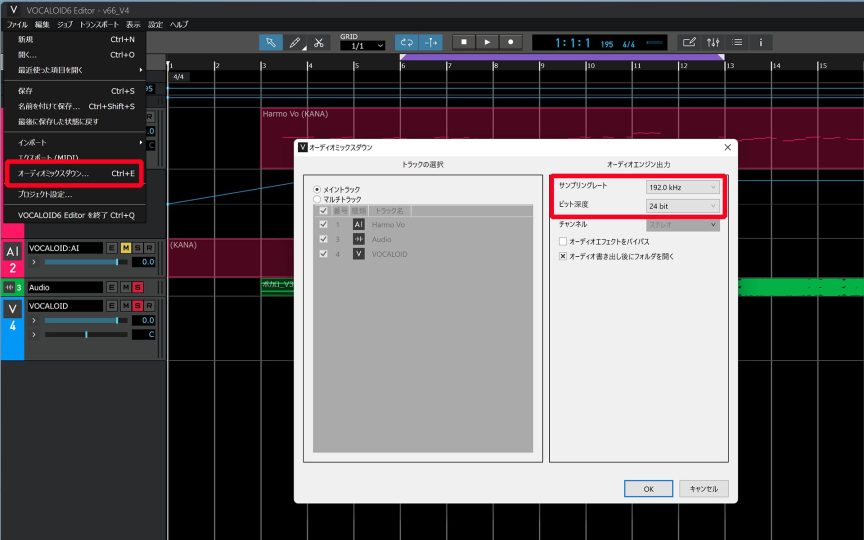Toggle auto-scroll follow playhead button

(431, 42)
